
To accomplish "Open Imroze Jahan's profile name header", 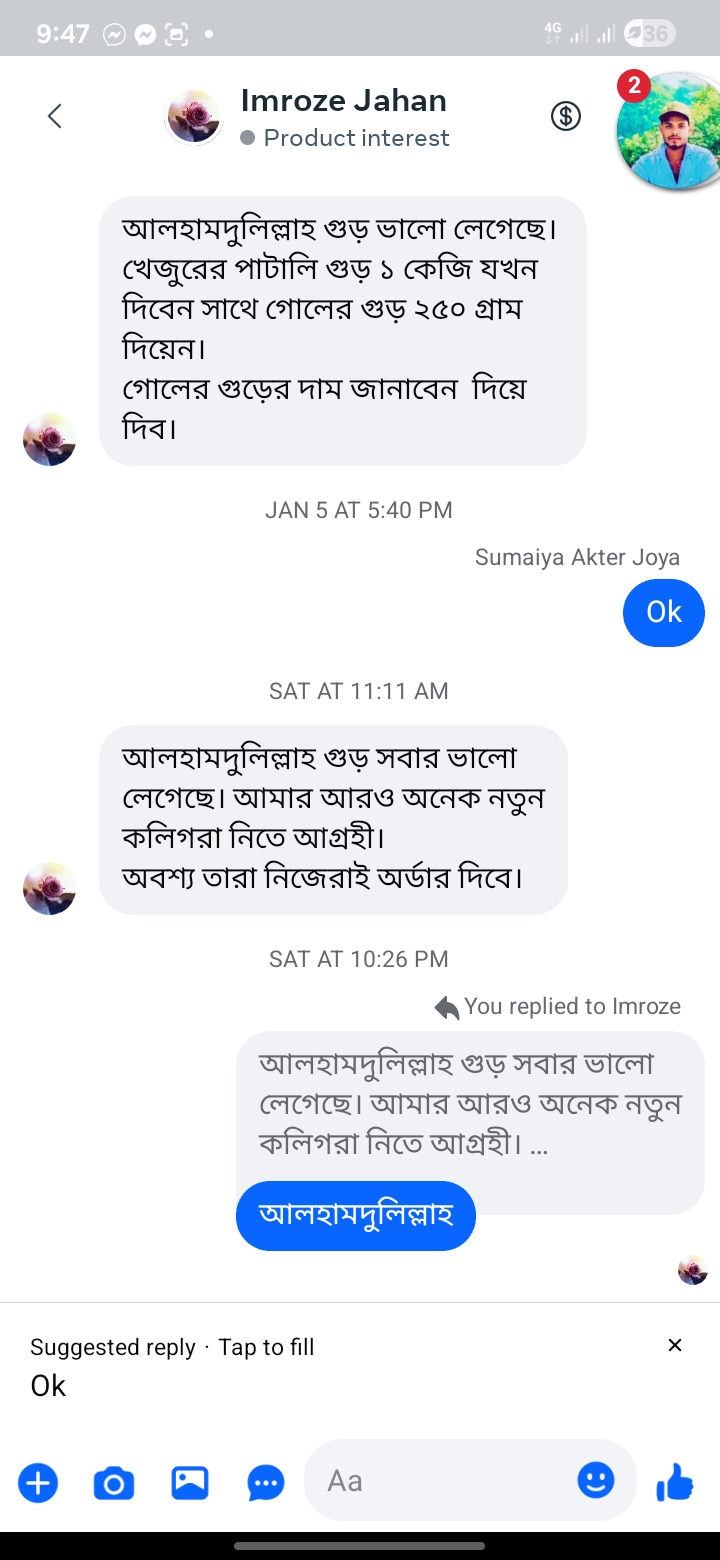I will tap(343, 101).
